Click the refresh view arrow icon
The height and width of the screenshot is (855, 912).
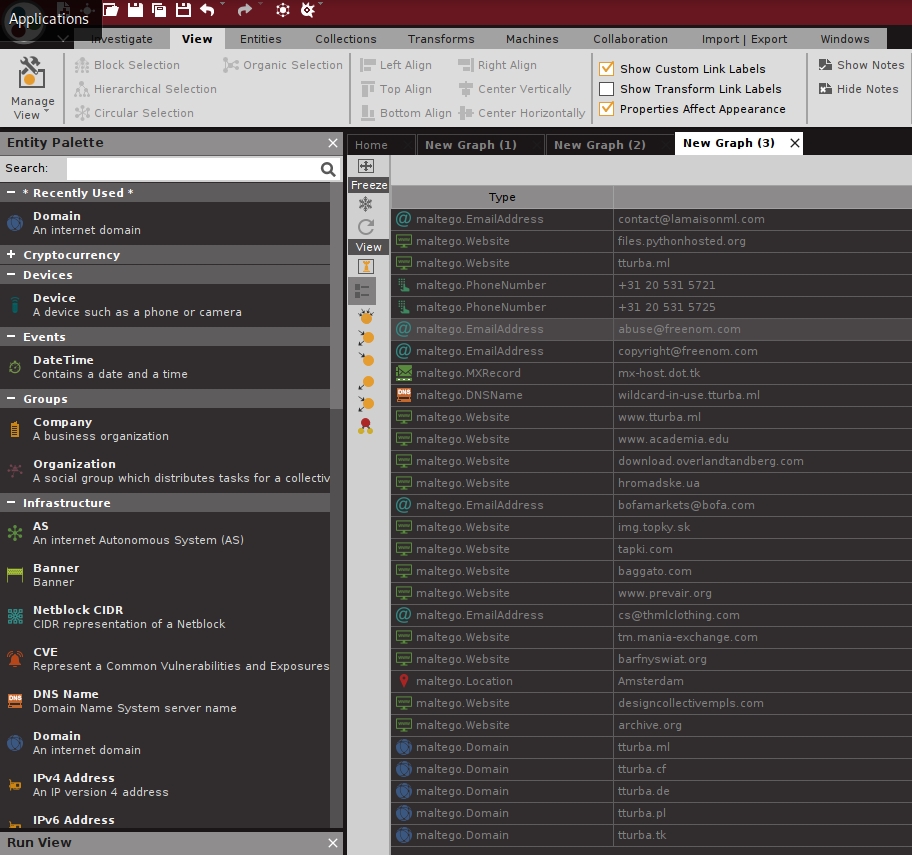click(366, 226)
